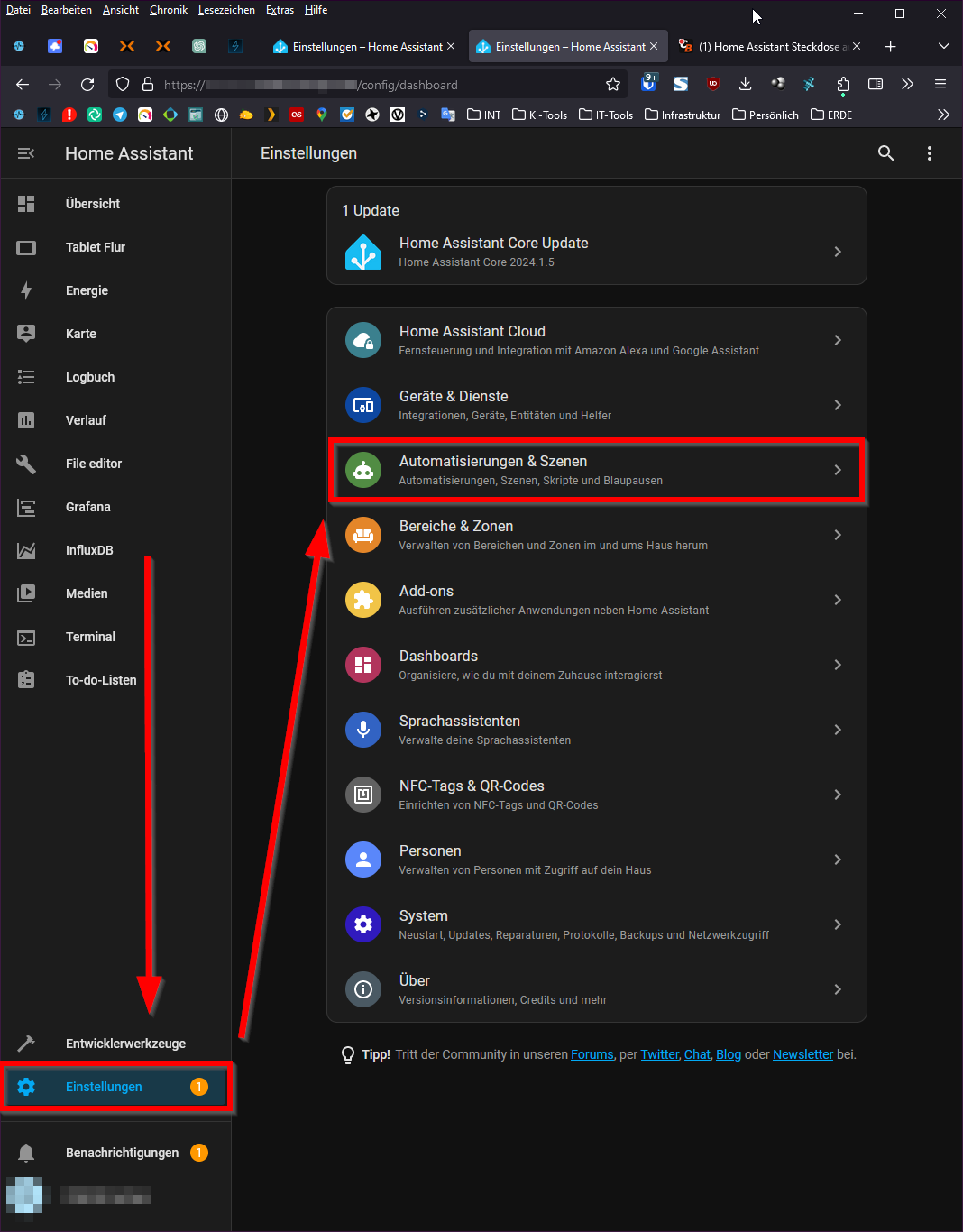Follow the Forums link
Screen dimensions: 963x1232
tap(592, 1054)
